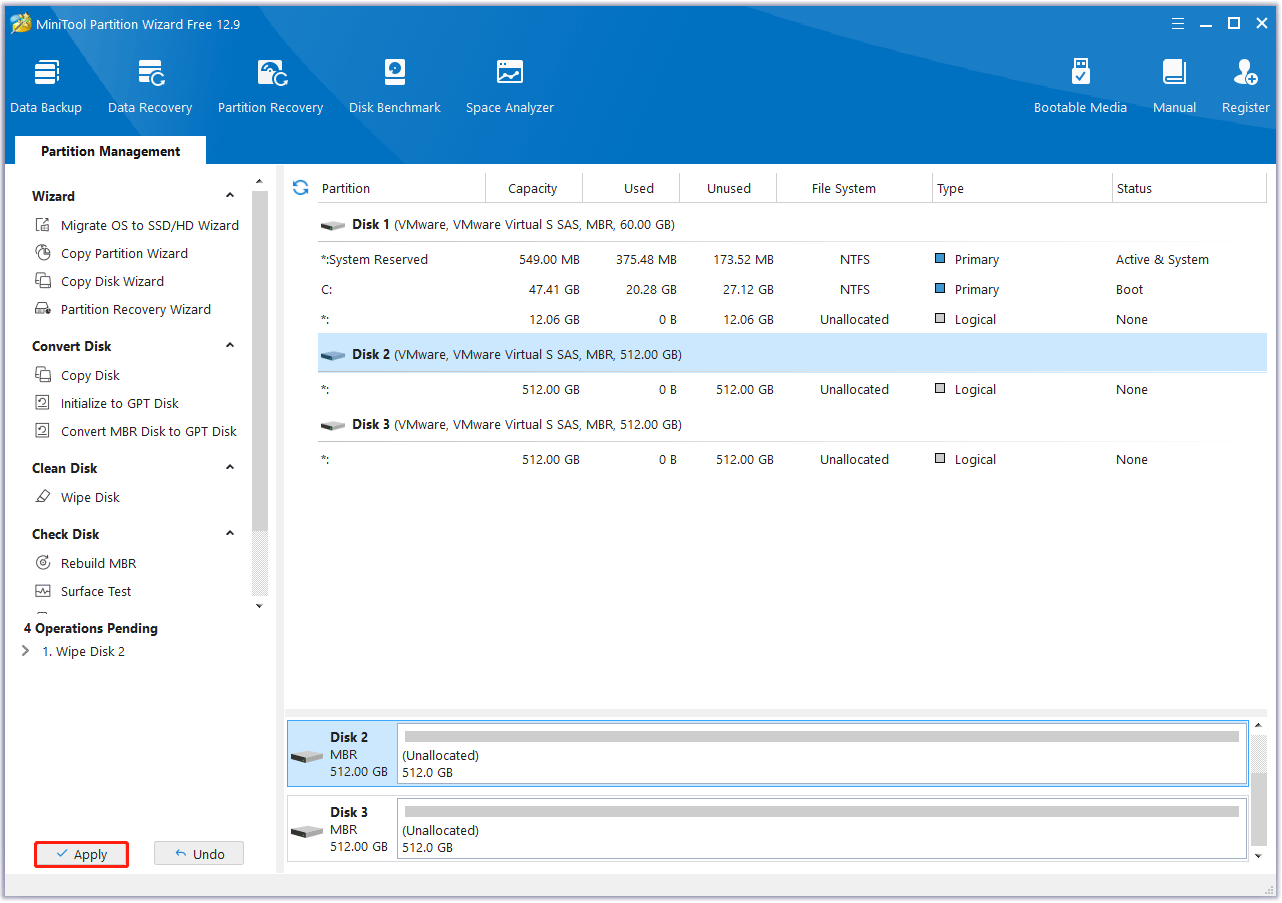Click the Type column header

point(1022,188)
